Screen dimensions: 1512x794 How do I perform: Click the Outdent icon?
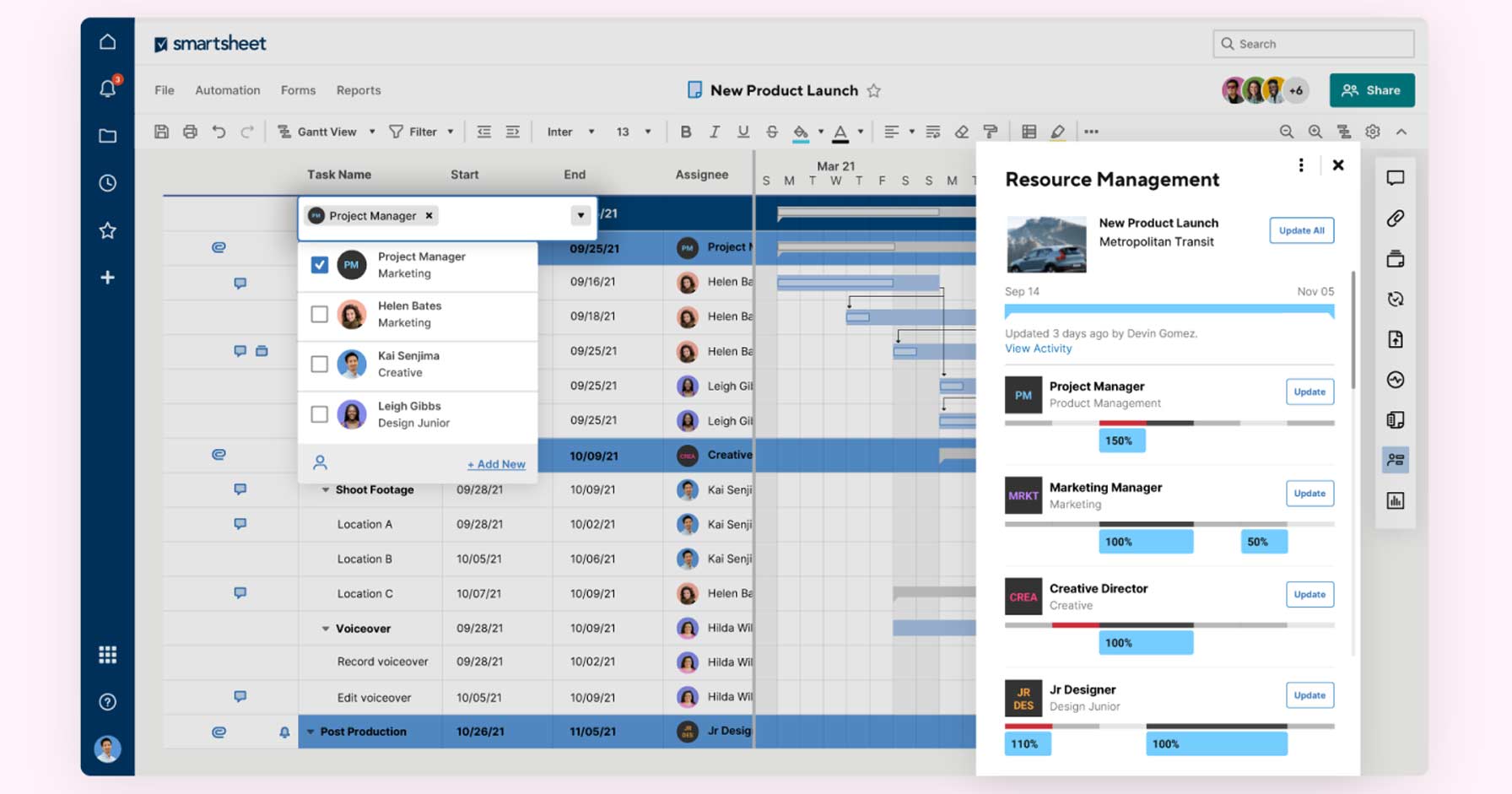point(483,132)
